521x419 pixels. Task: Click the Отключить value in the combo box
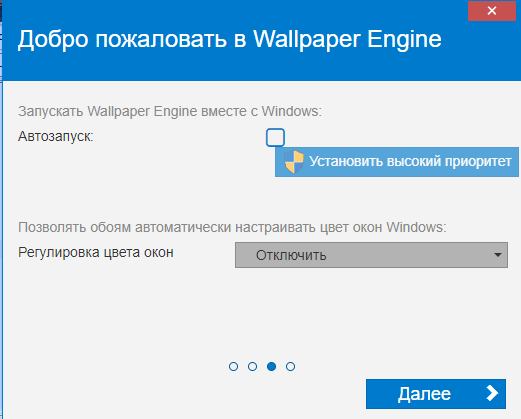point(291,255)
